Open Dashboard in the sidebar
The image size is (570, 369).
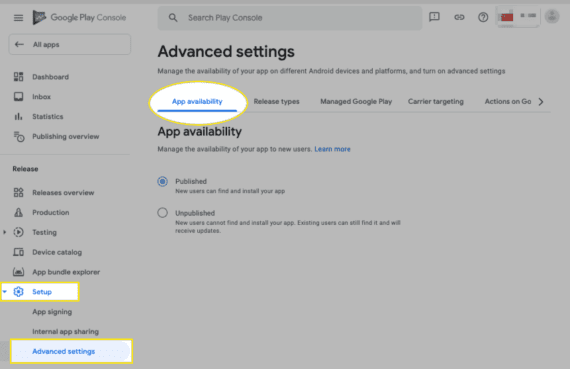[x=51, y=77]
